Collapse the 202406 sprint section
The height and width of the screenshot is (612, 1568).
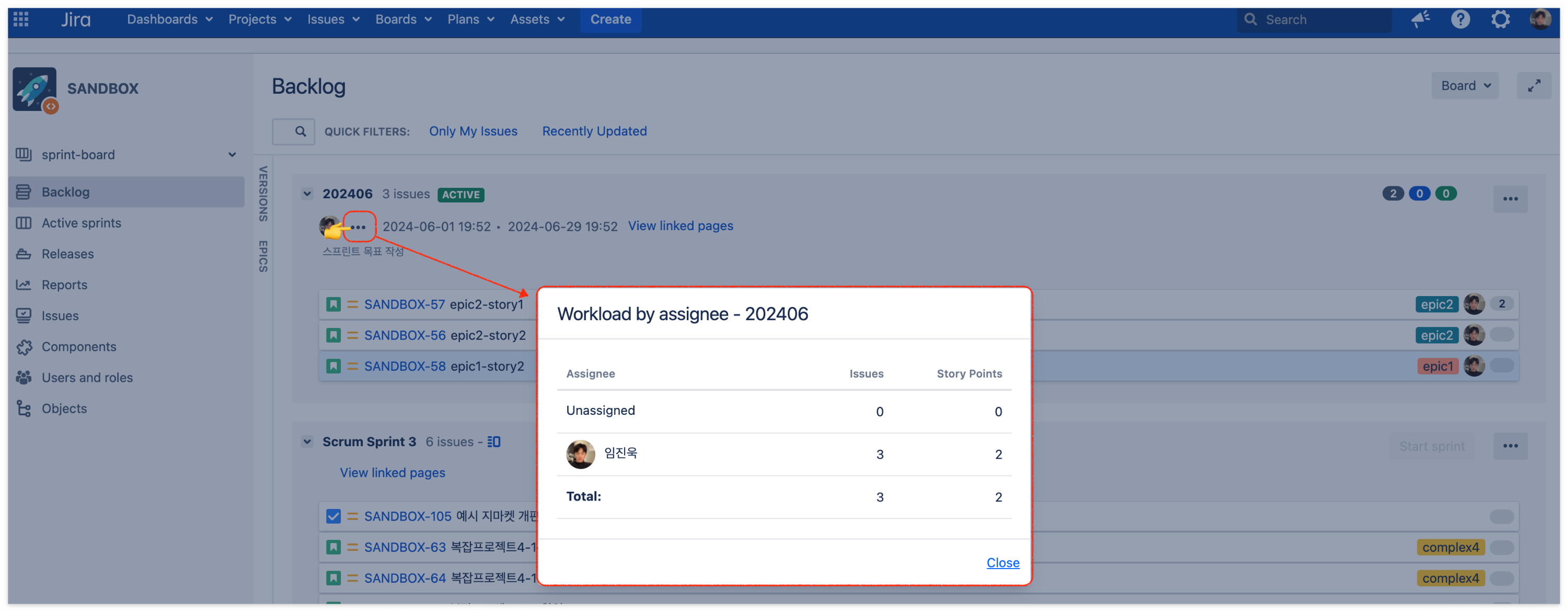tap(307, 194)
